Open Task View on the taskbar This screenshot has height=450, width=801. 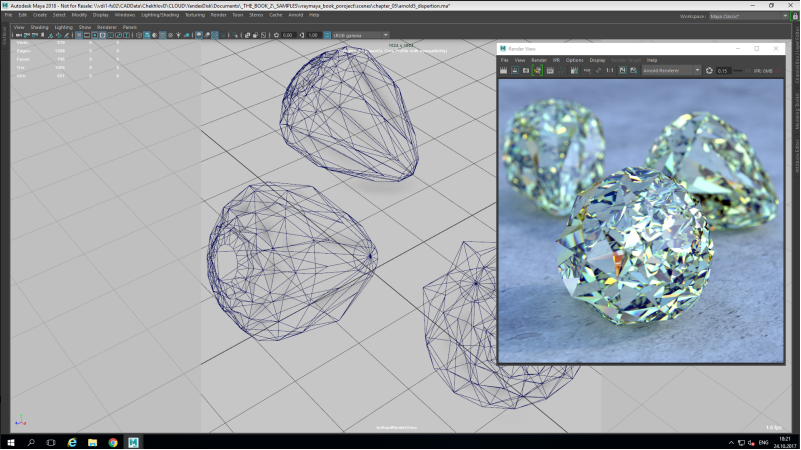click(51, 442)
